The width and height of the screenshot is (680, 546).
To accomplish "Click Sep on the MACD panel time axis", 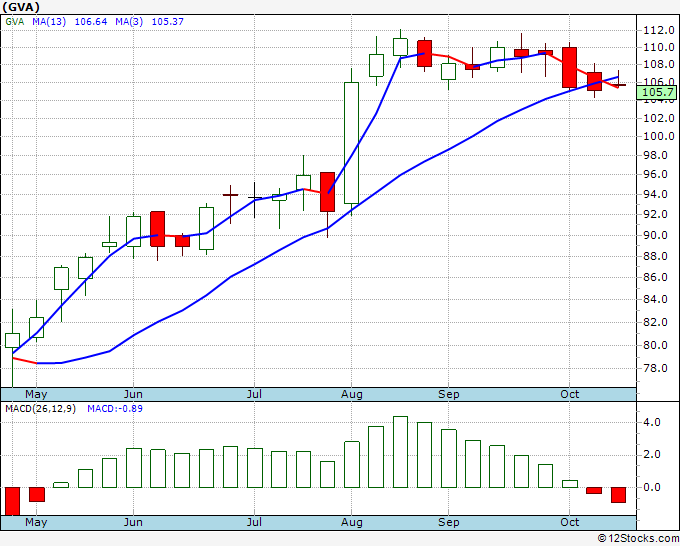I will click(448, 522).
